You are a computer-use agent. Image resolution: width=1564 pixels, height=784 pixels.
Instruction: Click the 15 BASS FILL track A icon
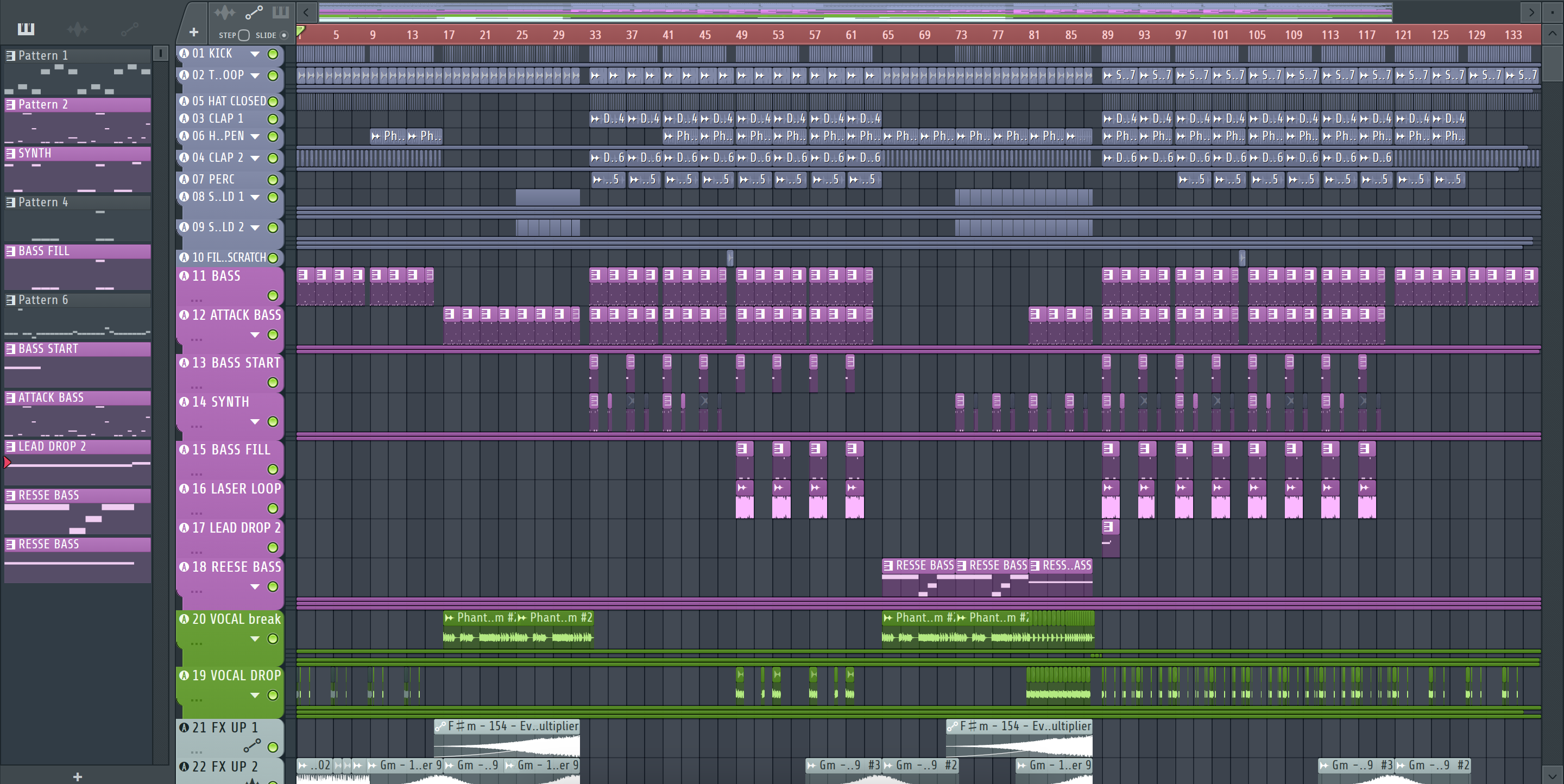[184, 449]
